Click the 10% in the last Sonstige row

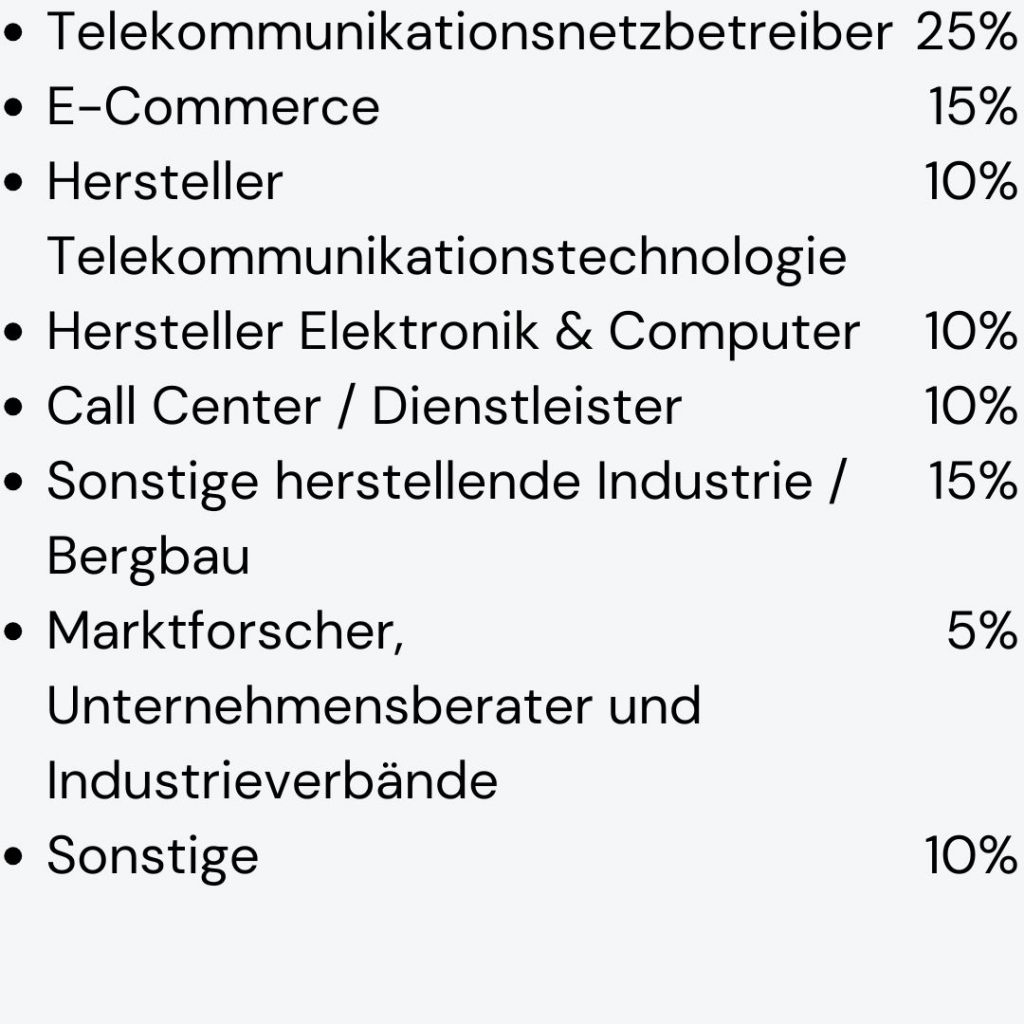(x=970, y=856)
